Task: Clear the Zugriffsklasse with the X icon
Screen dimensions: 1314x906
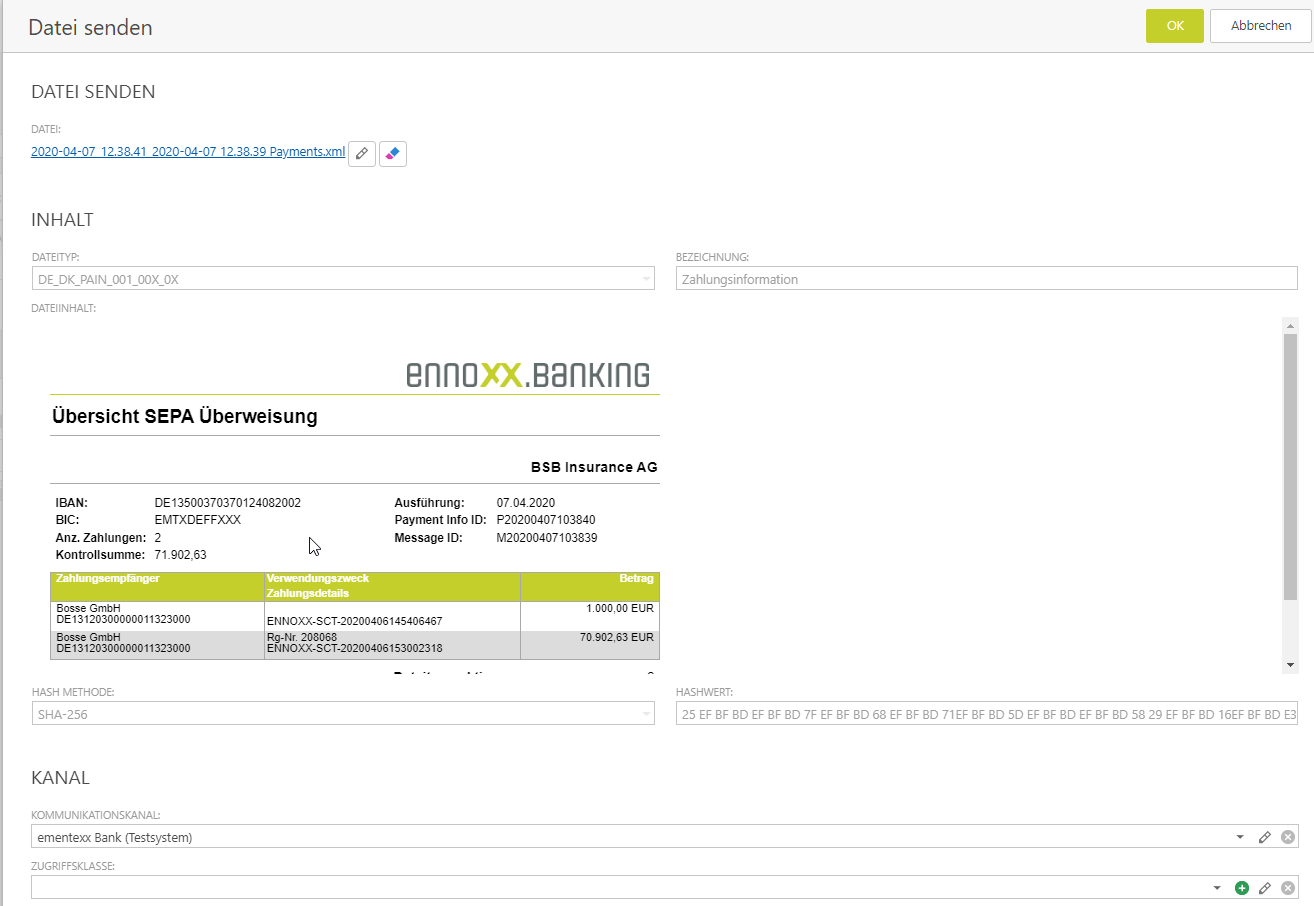Action: (x=1288, y=888)
